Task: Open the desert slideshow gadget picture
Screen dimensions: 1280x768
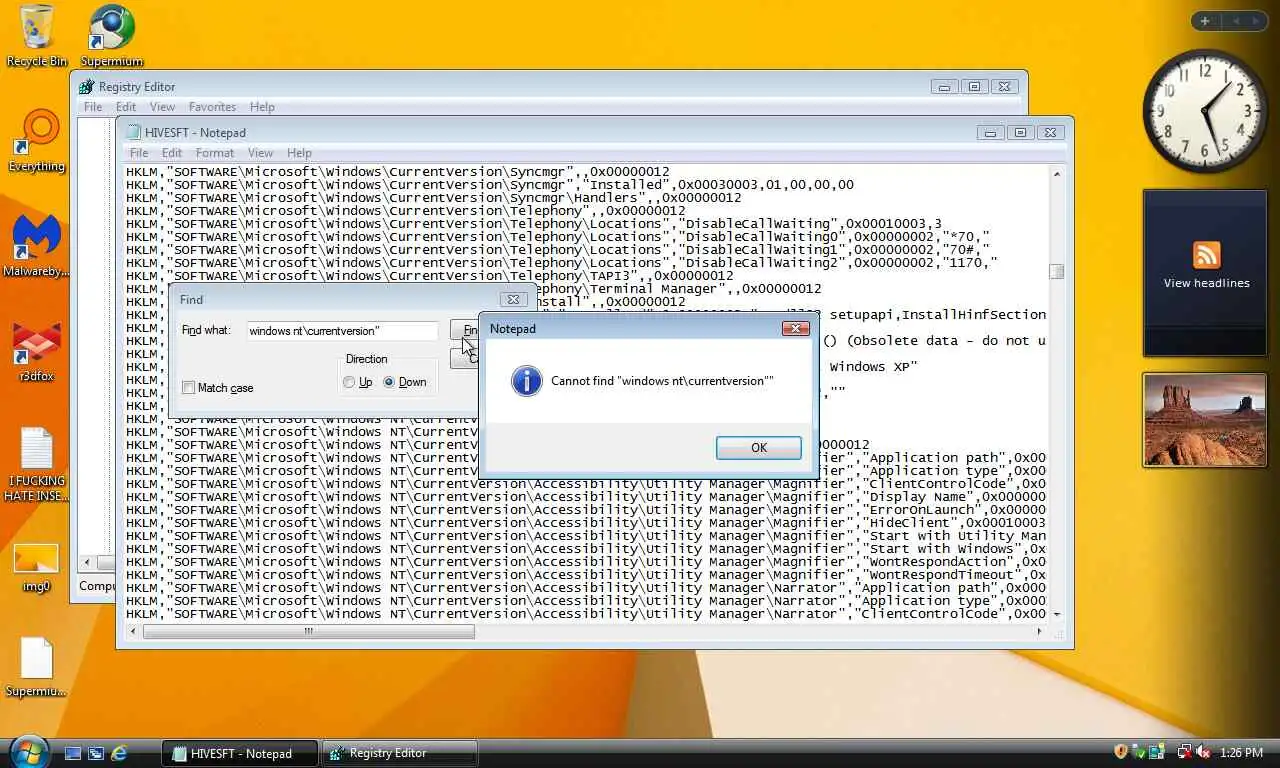Action: point(1205,420)
